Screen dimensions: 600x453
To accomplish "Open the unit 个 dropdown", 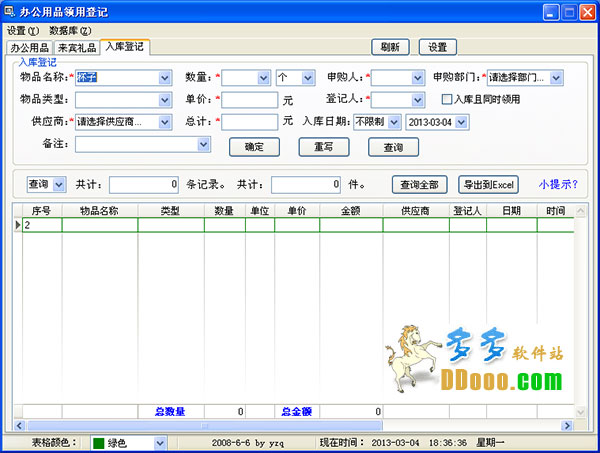I will 308,78.
